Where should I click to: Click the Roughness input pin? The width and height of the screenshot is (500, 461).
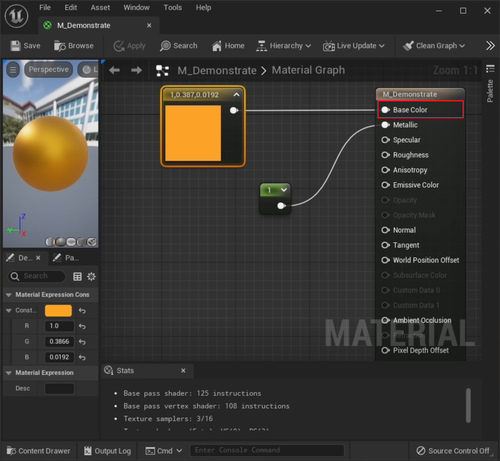click(386, 155)
